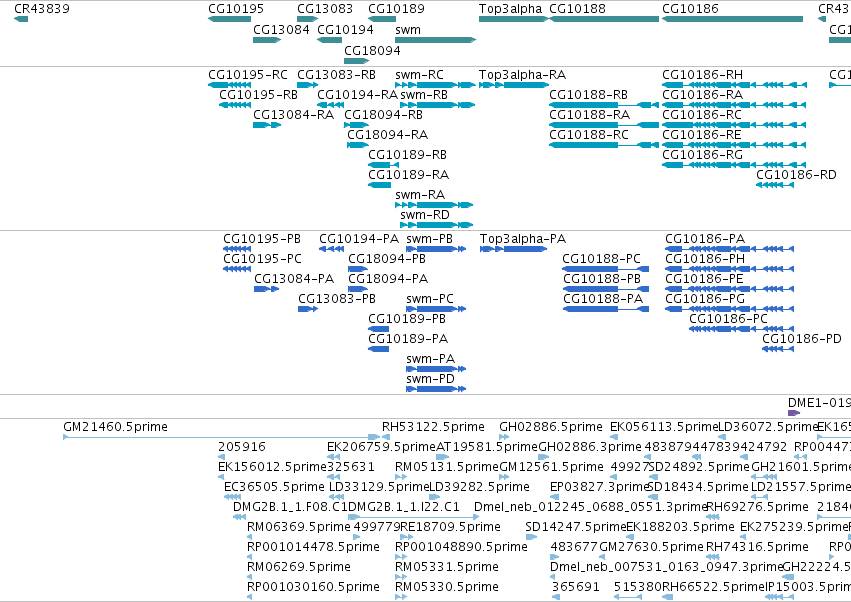Select the Top3alpha gene feature
851x602 pixels.
tap(513, 19)
